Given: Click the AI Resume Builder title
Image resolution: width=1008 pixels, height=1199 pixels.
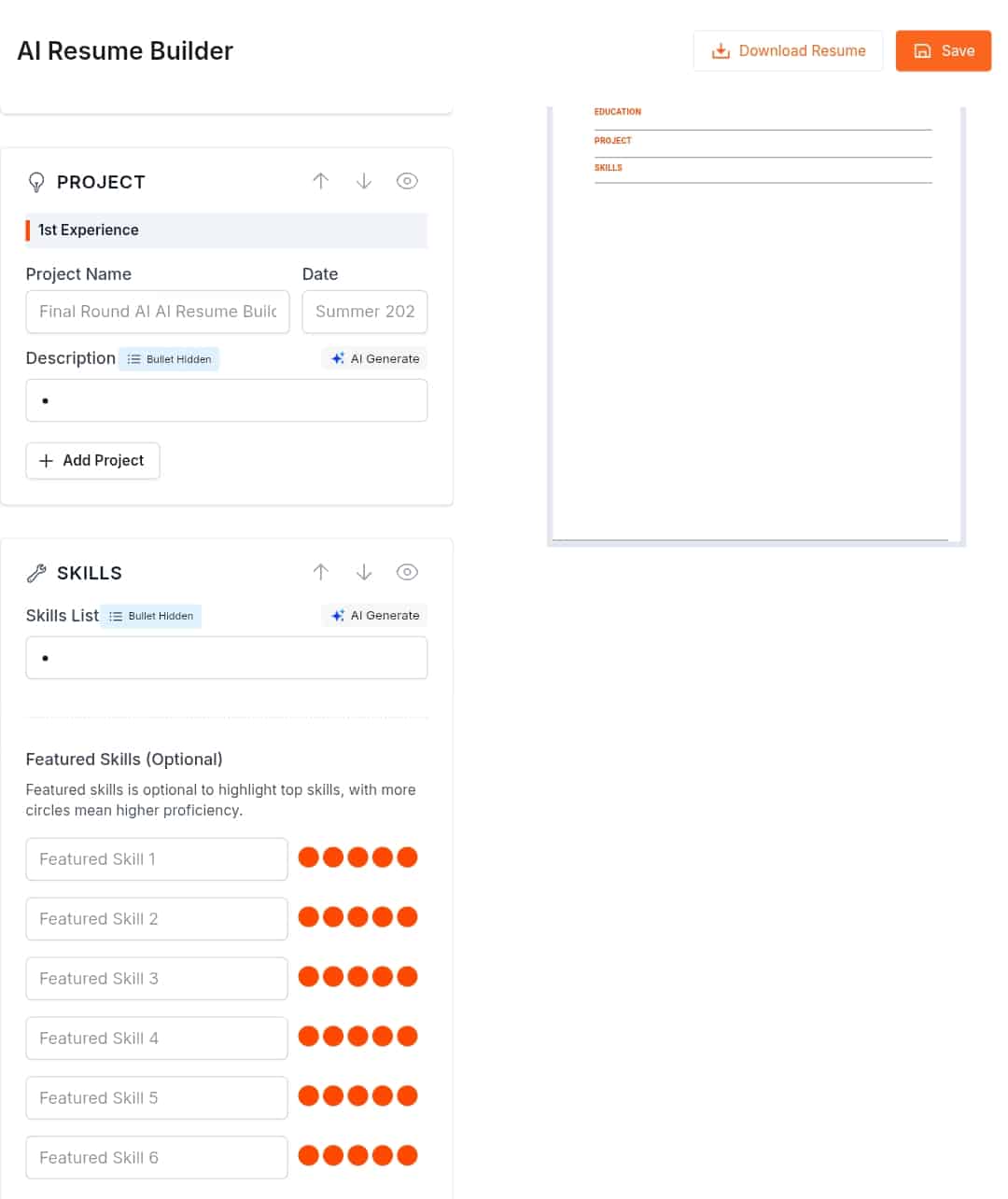Looking at the screenshot, I should pos(125,51).
